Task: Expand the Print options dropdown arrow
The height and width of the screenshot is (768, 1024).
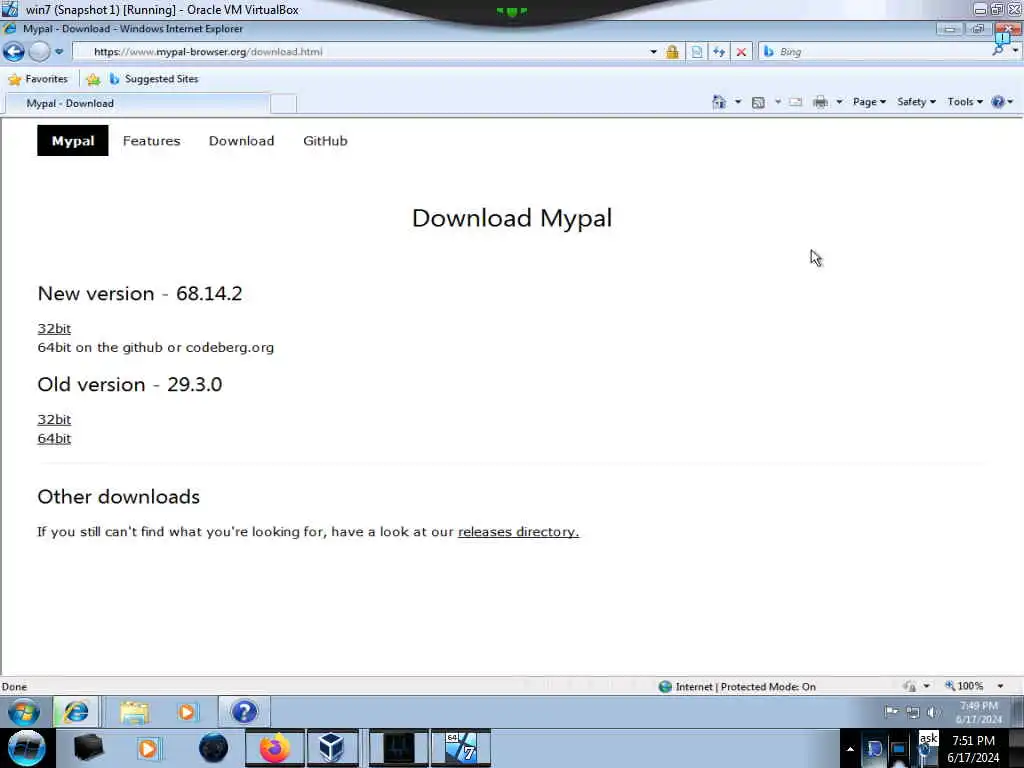Action: [839, 102]
